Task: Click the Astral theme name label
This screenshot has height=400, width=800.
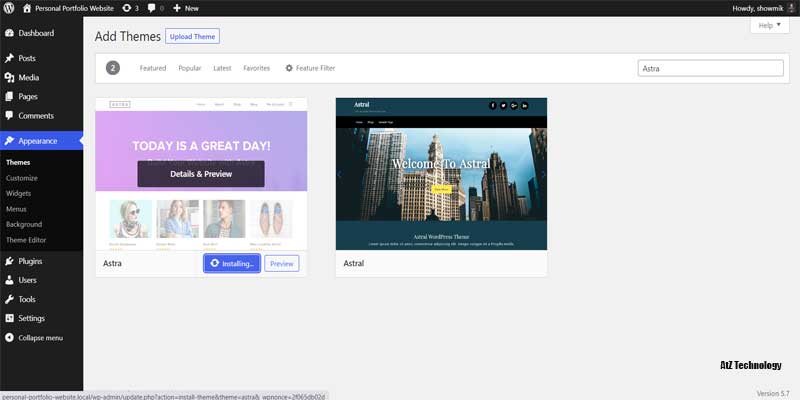Action: (x=354, y=264)
